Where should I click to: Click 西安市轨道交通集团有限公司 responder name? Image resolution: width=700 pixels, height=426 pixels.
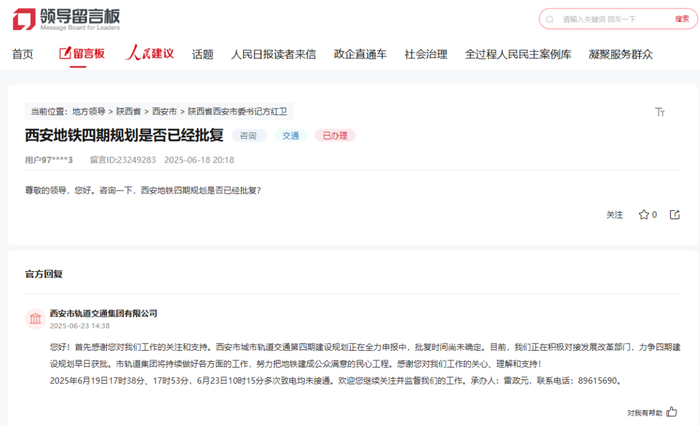pos(104,313)
